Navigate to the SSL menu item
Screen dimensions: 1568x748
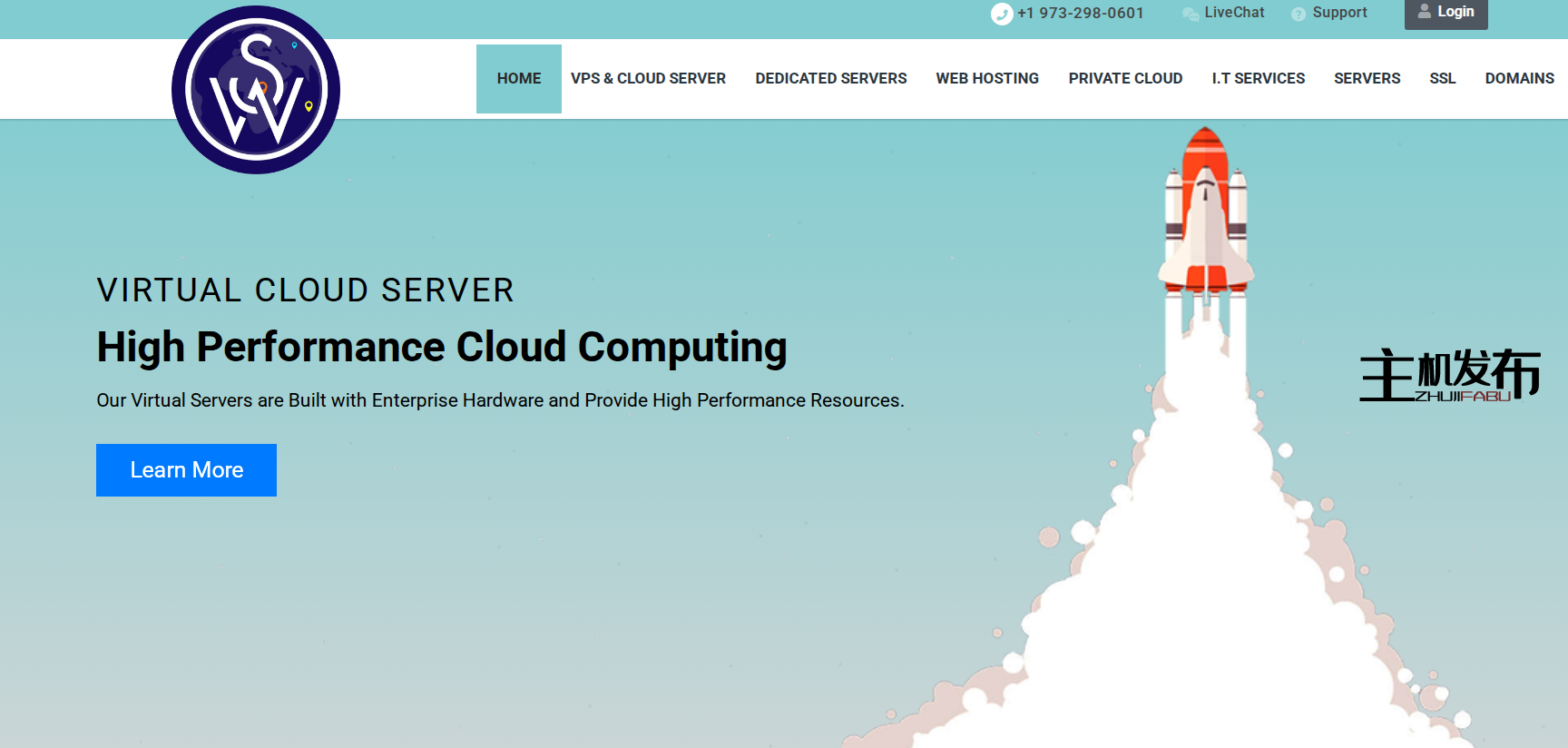(1442, 79)
